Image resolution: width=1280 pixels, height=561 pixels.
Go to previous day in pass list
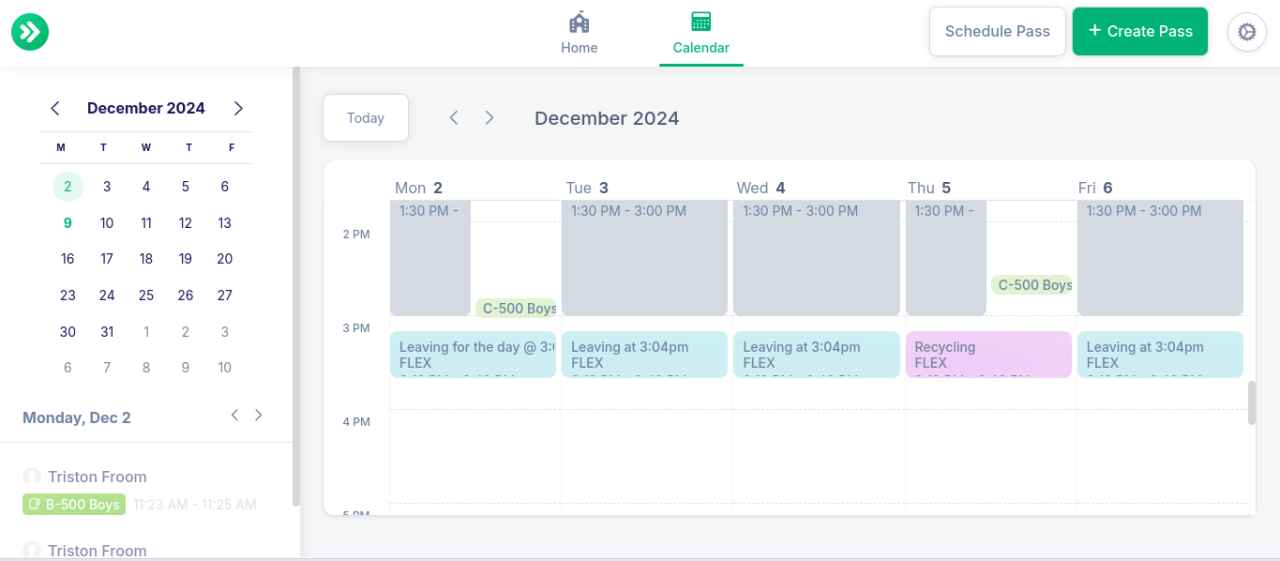point(235,415)
